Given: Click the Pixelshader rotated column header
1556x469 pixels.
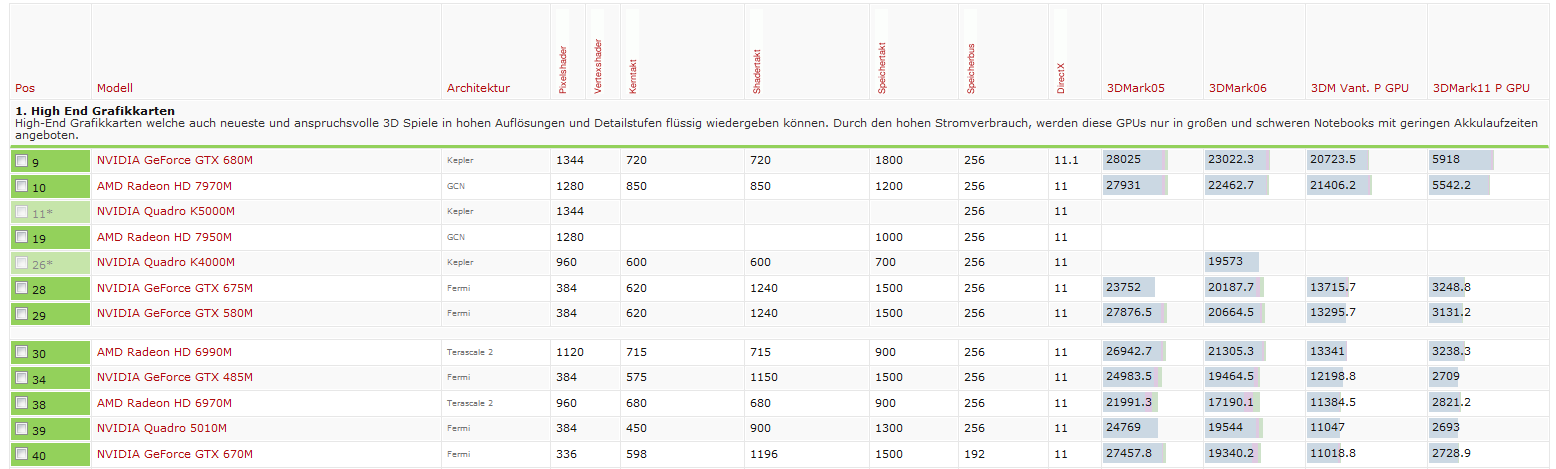Looking at the screenshot, I should 562,68.
